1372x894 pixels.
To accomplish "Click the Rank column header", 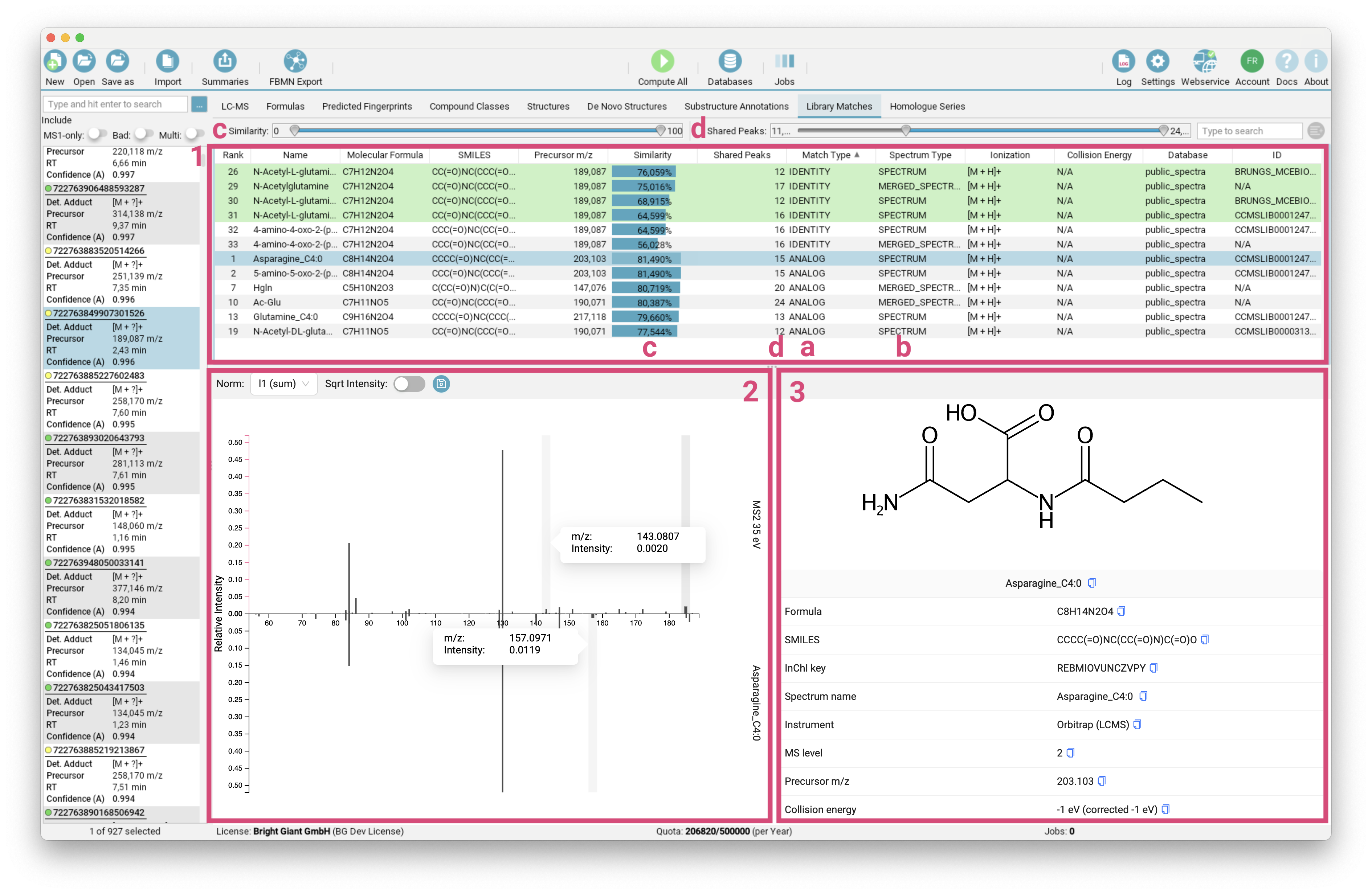I will pyautogui.click(x=233, y=155).
